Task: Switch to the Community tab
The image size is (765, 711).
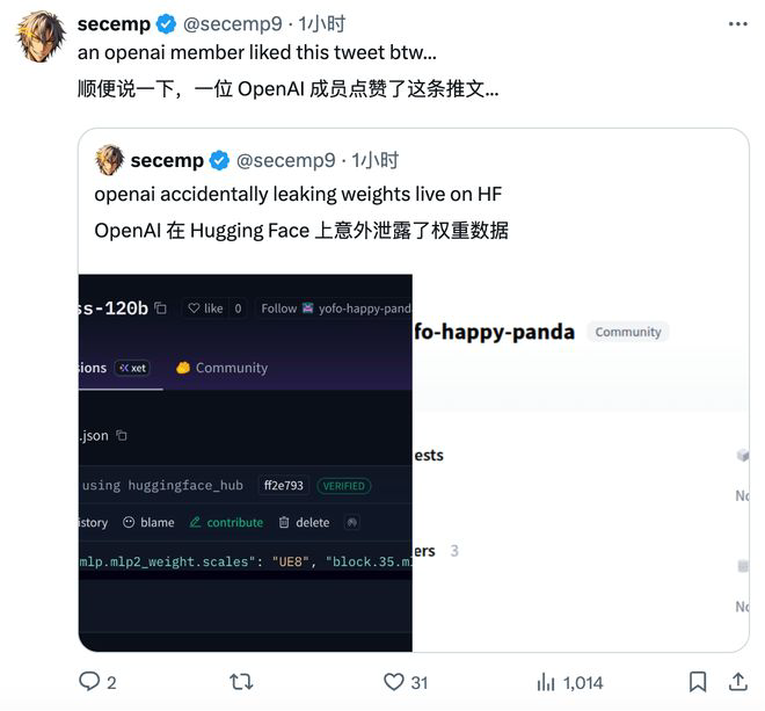Action: (222, 367)
